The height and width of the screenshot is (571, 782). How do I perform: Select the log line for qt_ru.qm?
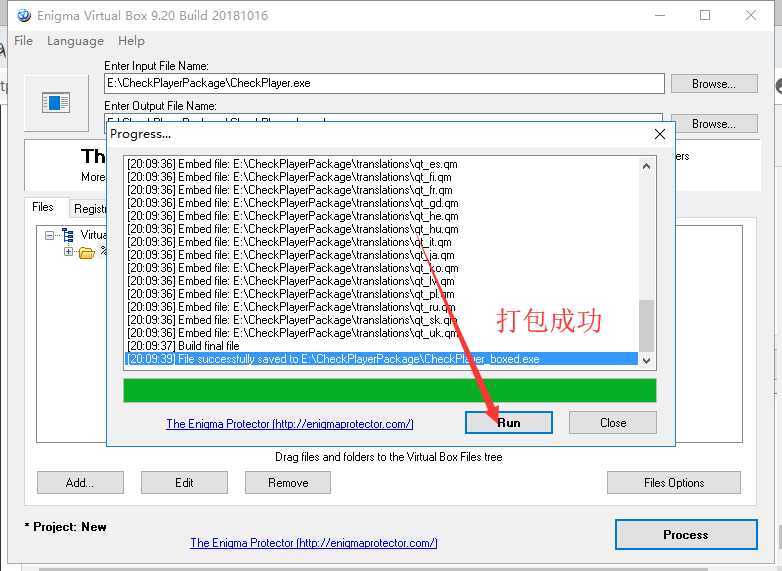382,307
